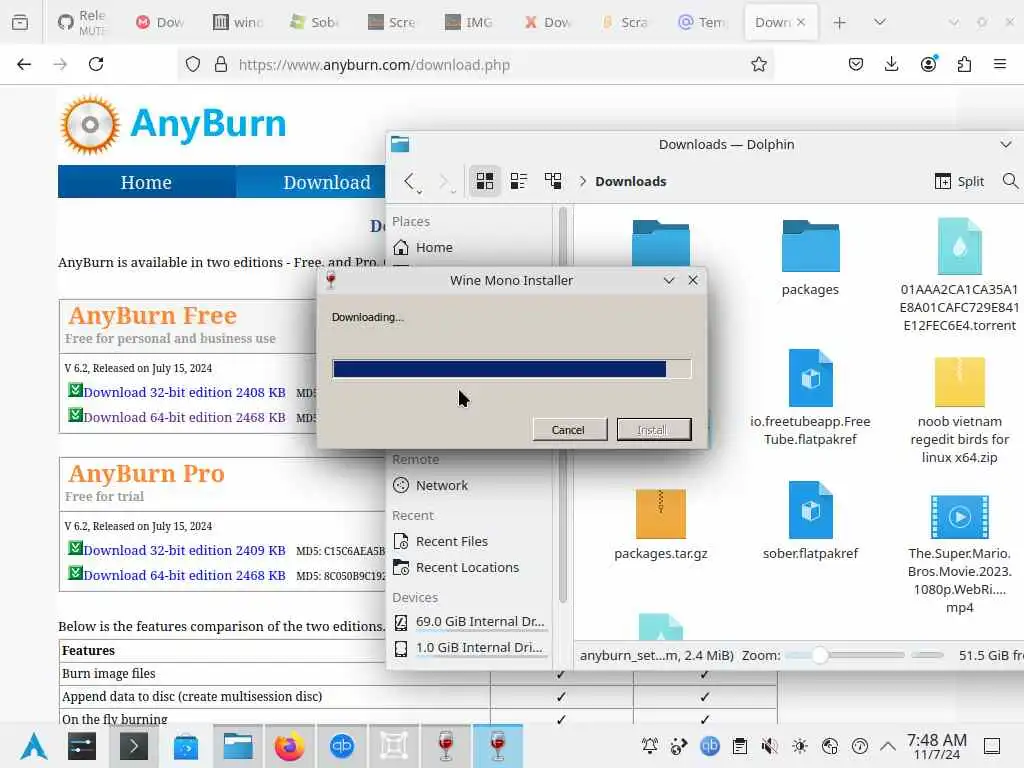Save page to Pocket icon

pos(856,64)
